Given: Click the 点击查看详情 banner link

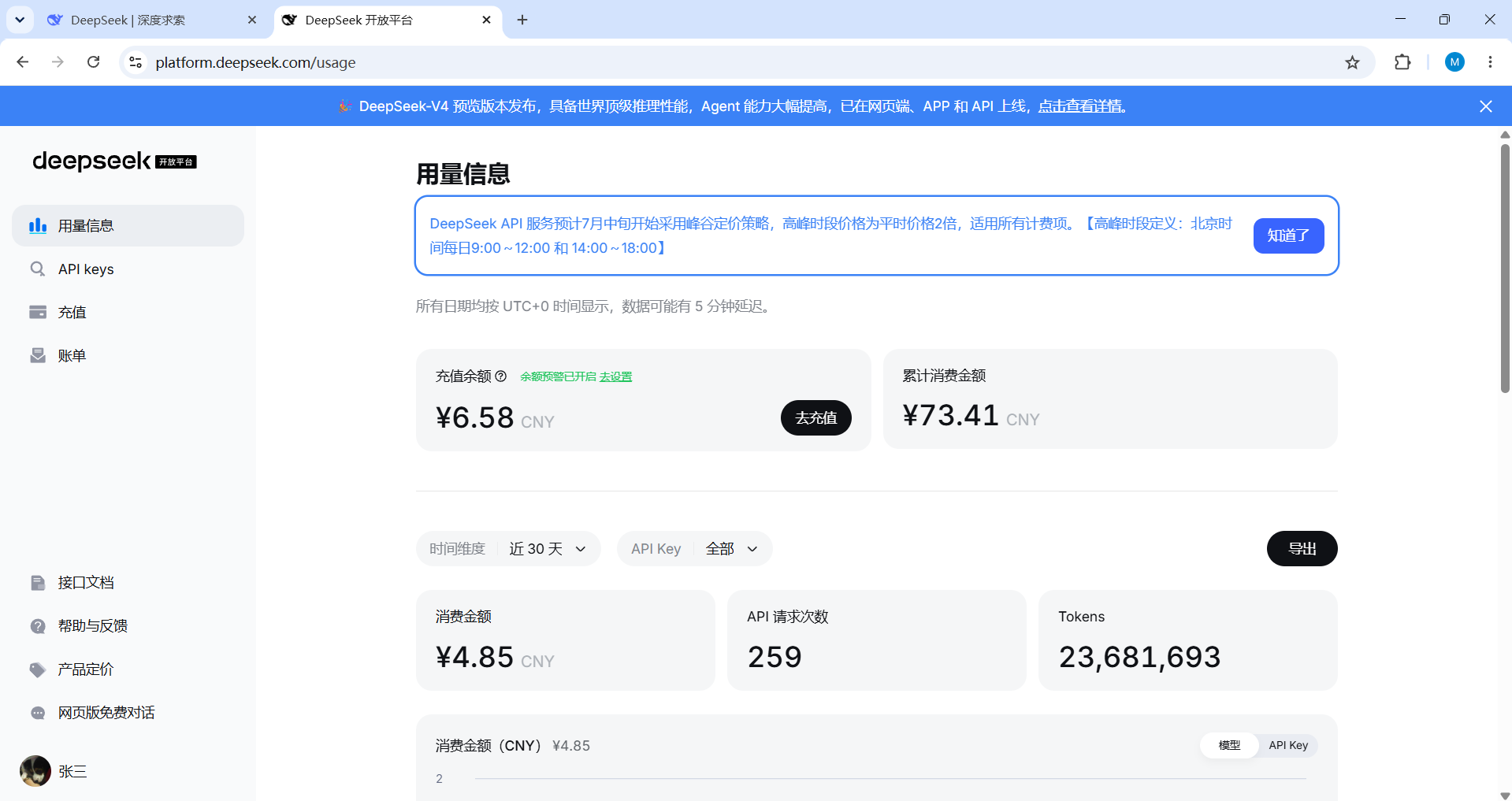Looking at the screenshot, I should (x=1080, y=106).
